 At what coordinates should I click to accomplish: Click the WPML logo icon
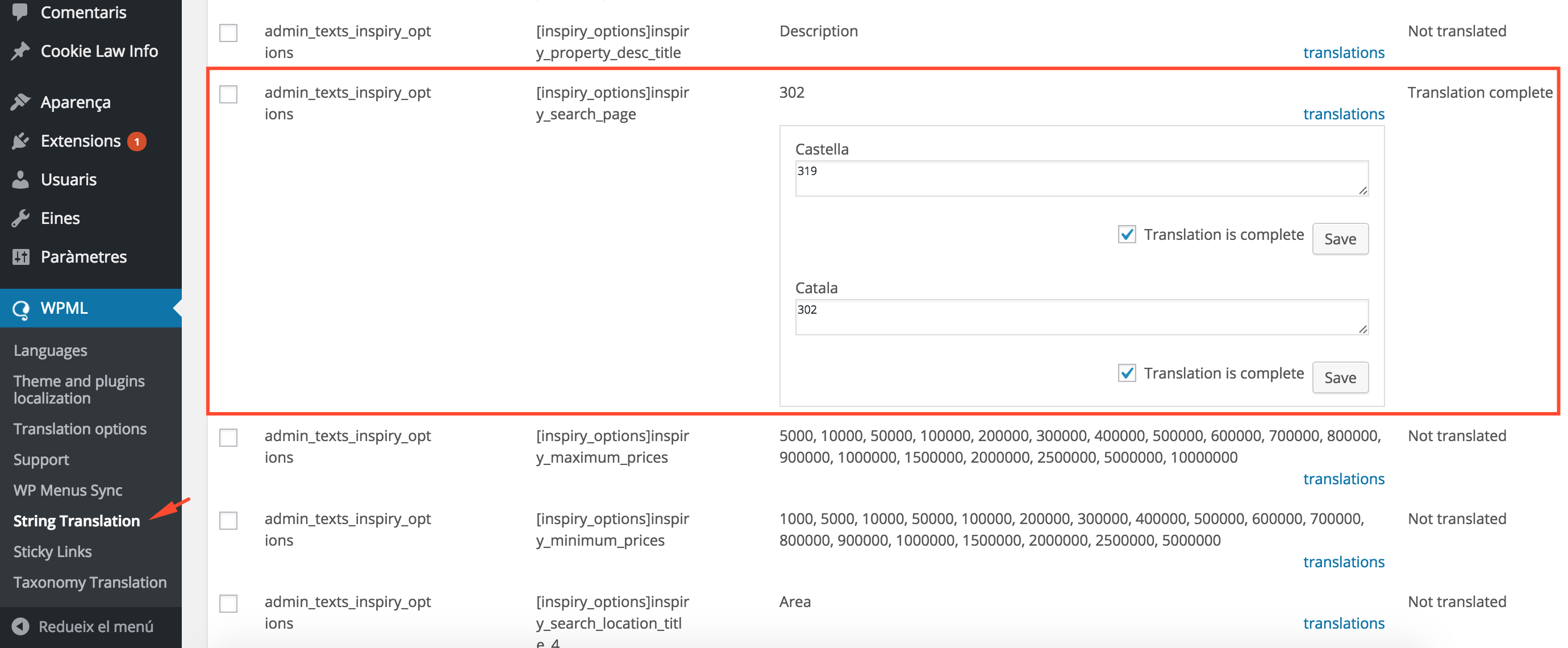point(22,309)
